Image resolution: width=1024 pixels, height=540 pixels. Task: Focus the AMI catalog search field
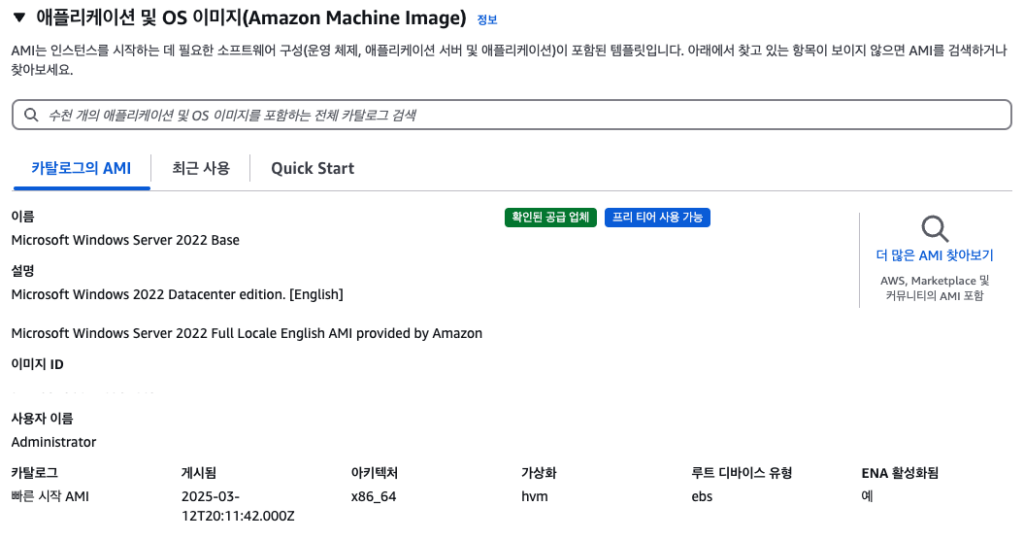512,115
